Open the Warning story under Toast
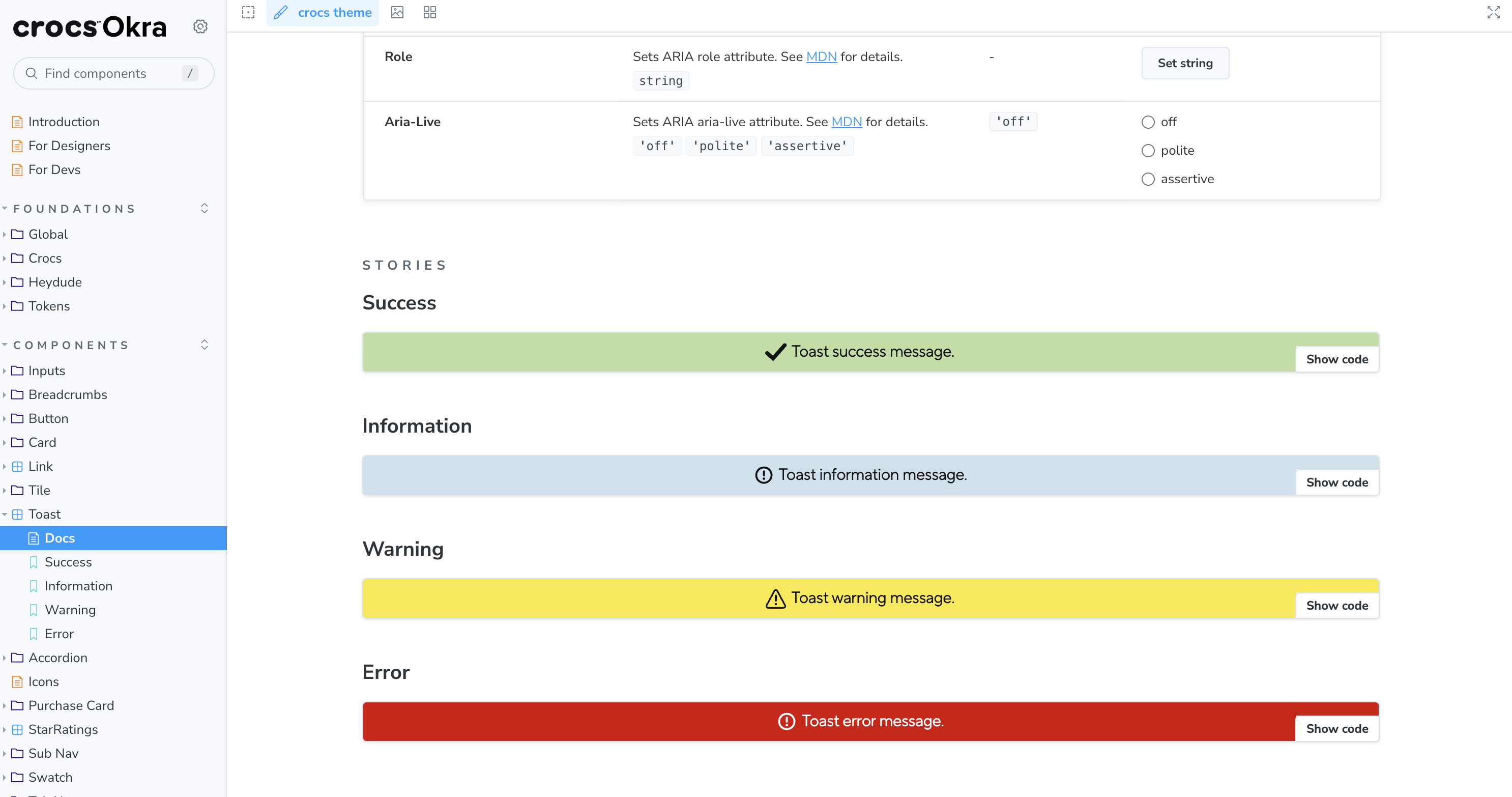This screenshot has width=1512, height=797. (x=70, y=610)
